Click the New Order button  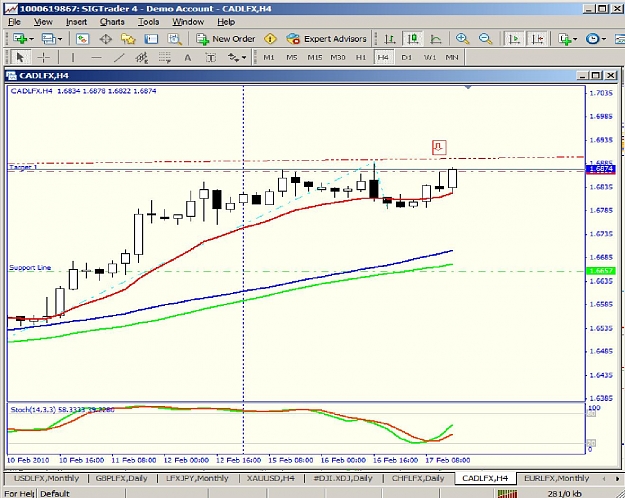pyautogui.click(x=226, y=39)
